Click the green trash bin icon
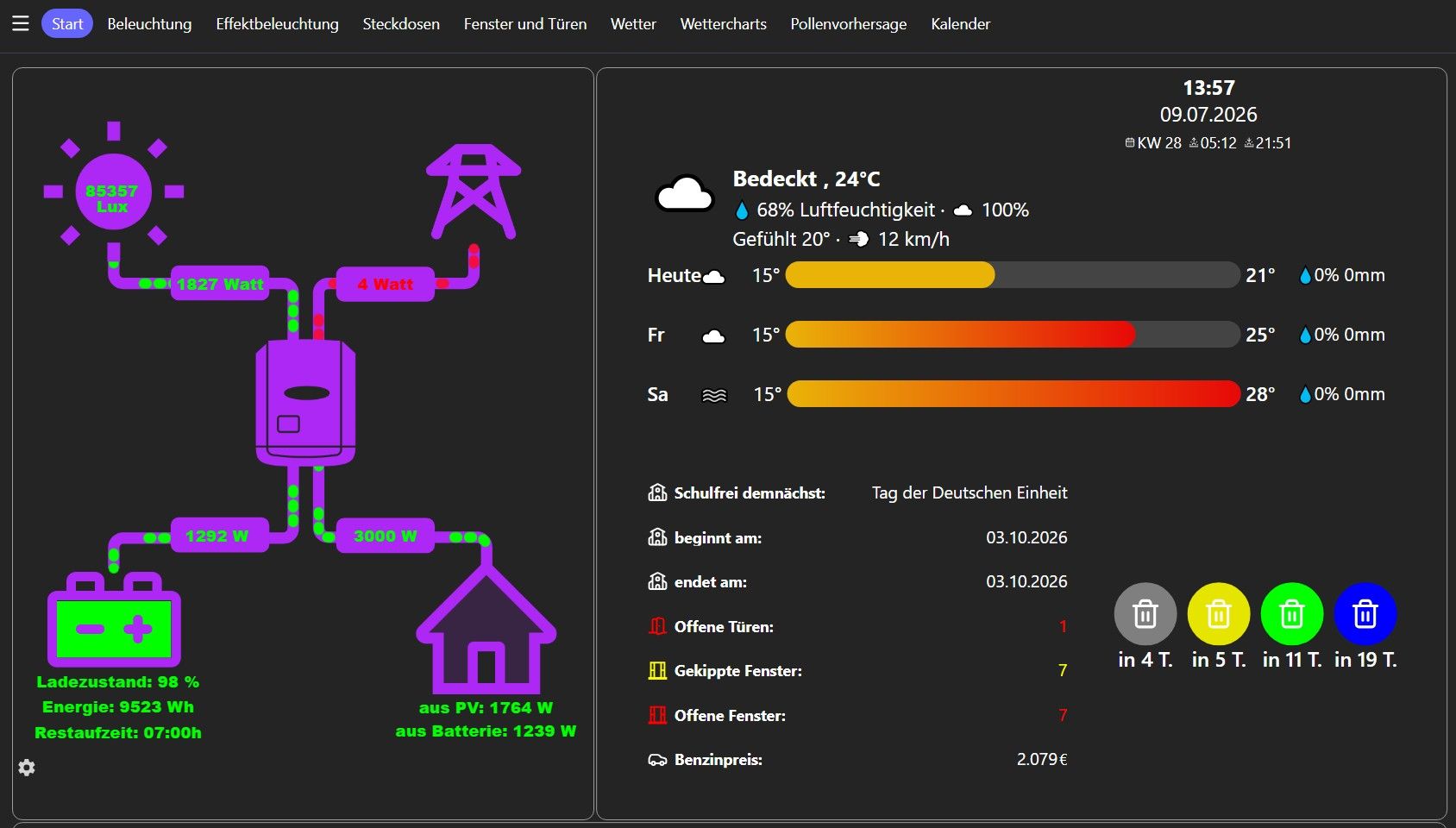The width and height of the screenshot is (1456, 828). pyautogui.click(x=1292, y=614)
